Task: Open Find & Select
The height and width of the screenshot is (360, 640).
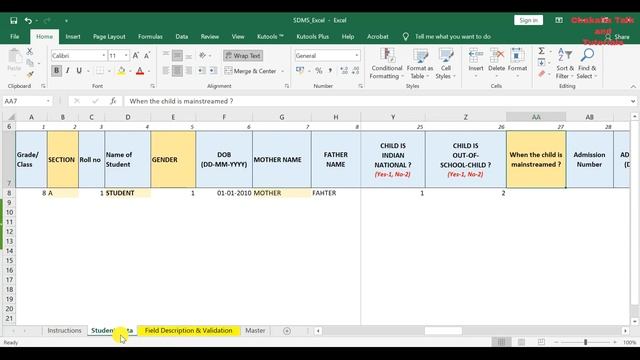Action: click(587, 64)
